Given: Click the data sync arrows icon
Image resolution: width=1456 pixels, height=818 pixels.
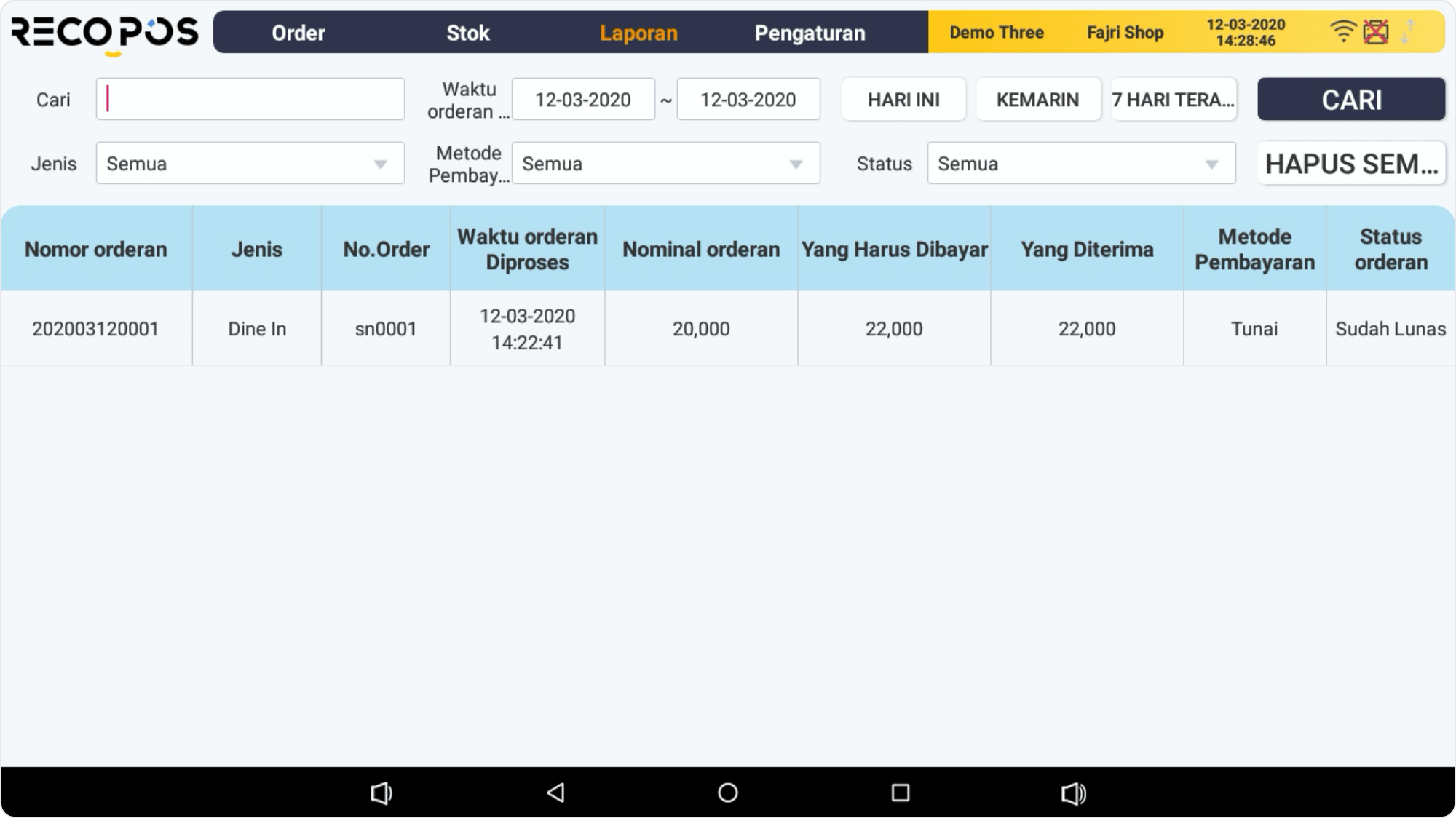Looking at the screenshot, I should (1408, 32).
